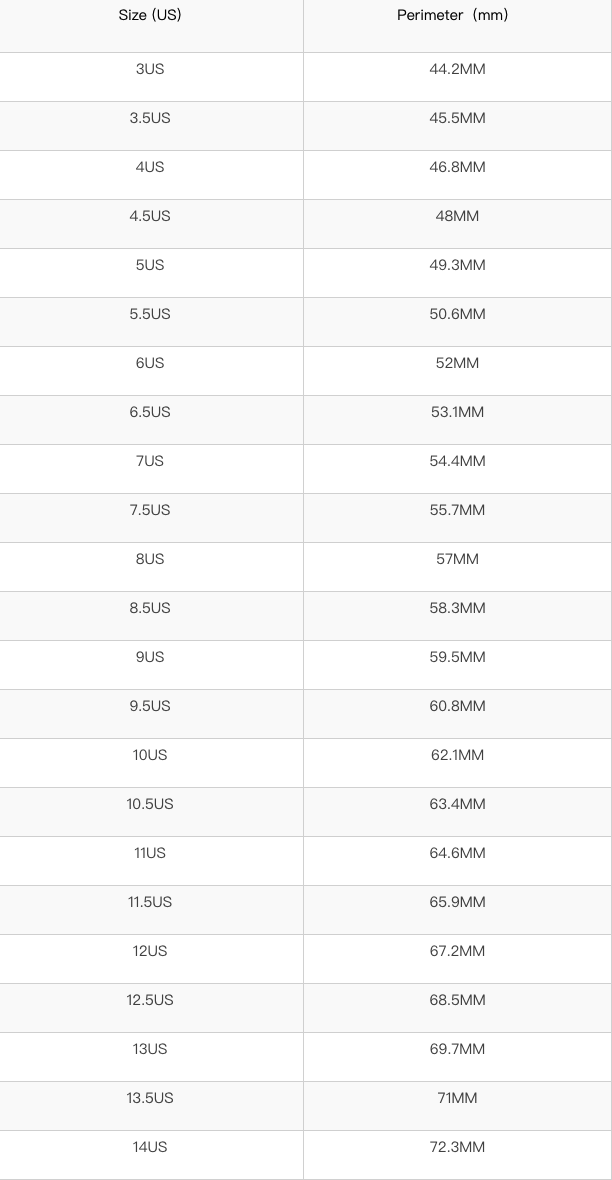Click the 68.5MM perimeter cell

[x=457, y=1000]
